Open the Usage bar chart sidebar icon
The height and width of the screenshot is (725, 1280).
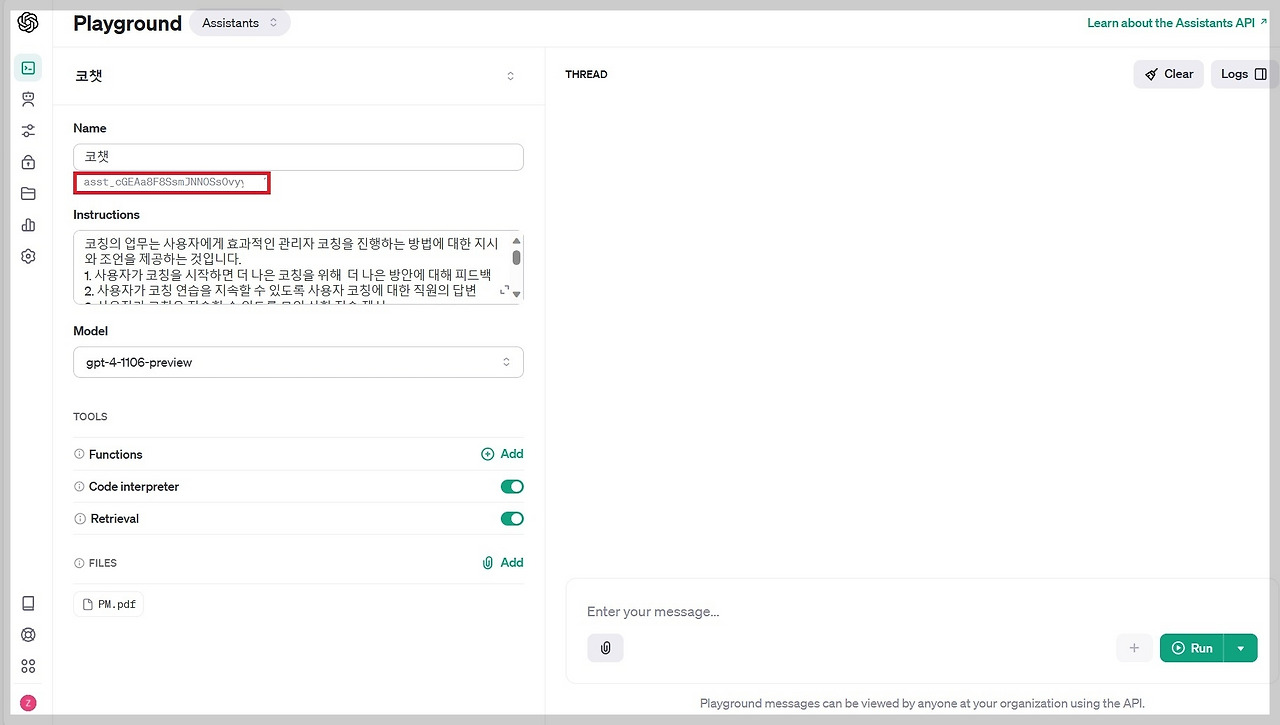point(28,225)
